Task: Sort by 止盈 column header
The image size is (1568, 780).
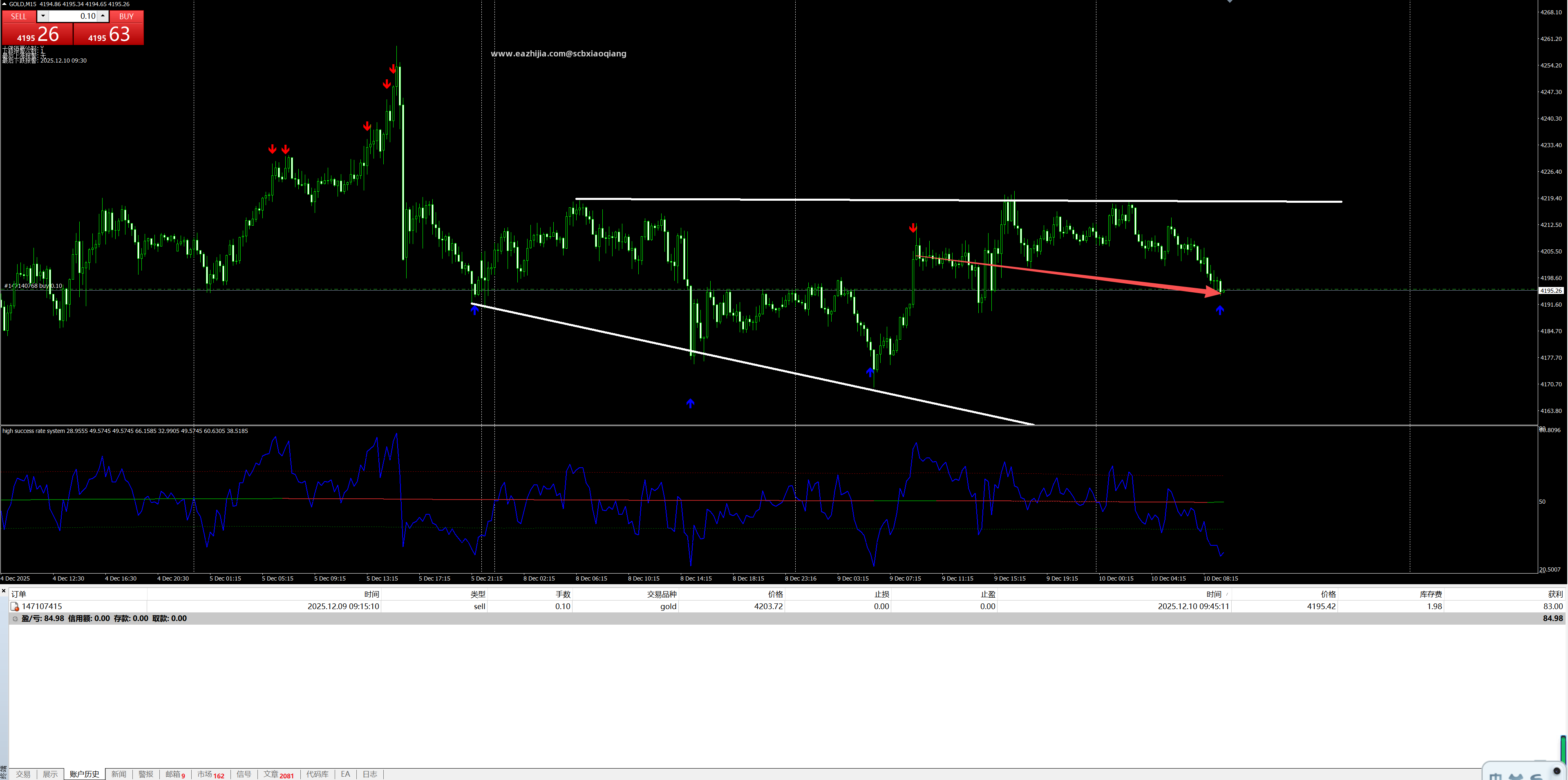Action: (944, 594)
